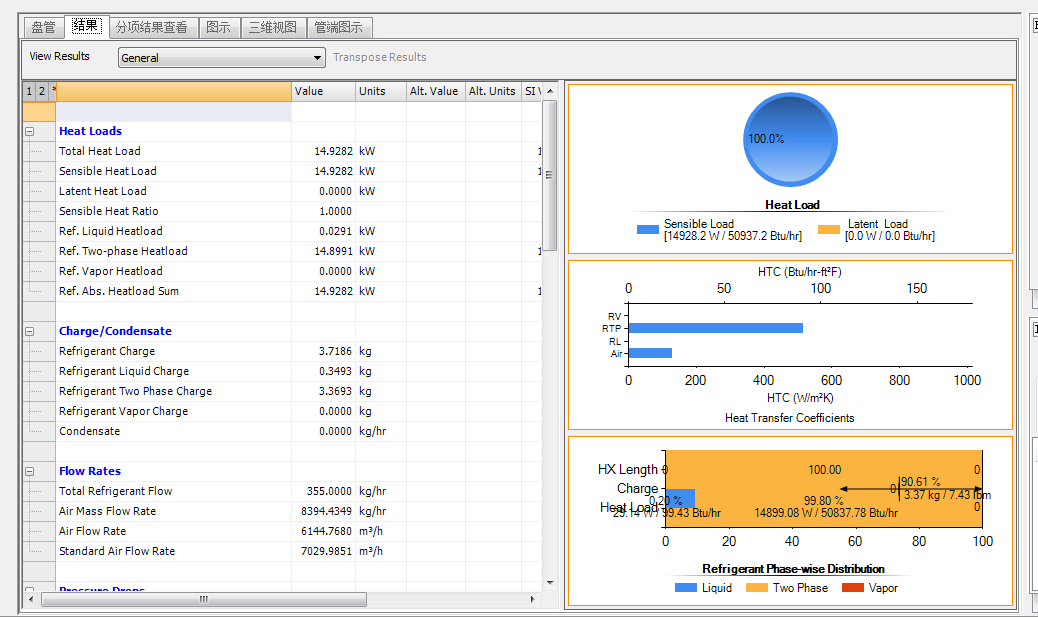Collapse the Heat Loads group
The image size is (1038, 617).
click(x=29, y=131)
